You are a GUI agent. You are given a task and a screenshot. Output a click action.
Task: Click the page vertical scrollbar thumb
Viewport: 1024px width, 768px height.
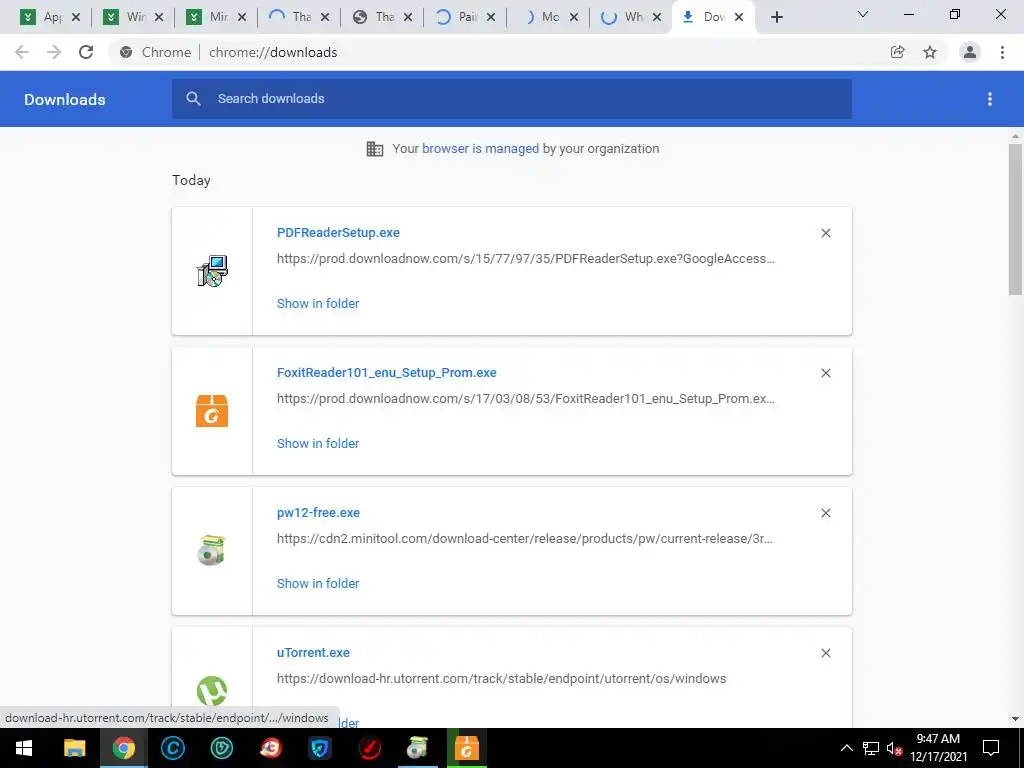pos(1015,219)
